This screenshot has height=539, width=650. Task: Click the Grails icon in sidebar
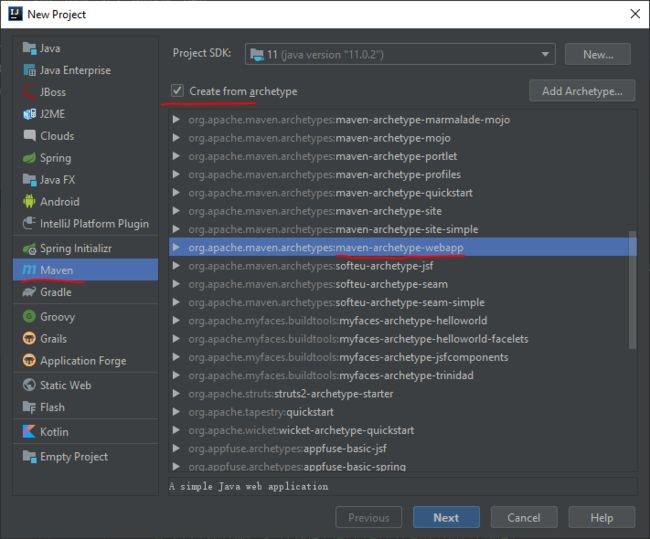click(29, 339)
